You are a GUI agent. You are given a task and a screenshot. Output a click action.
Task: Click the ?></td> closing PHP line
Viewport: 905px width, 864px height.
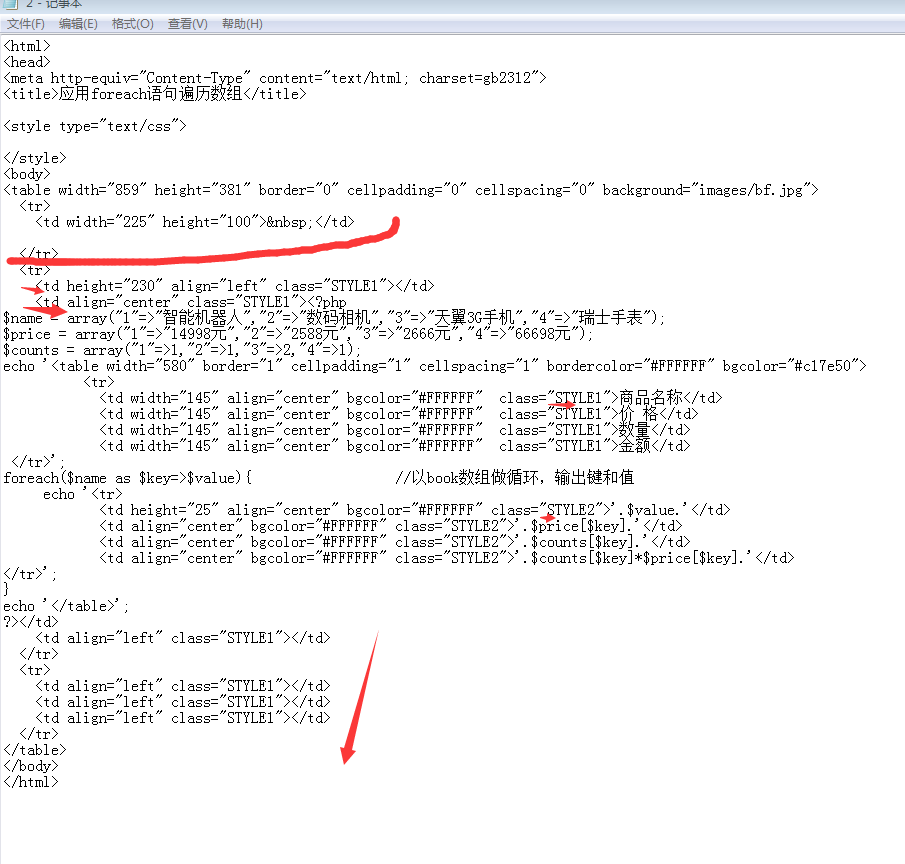tap(31, 622)
